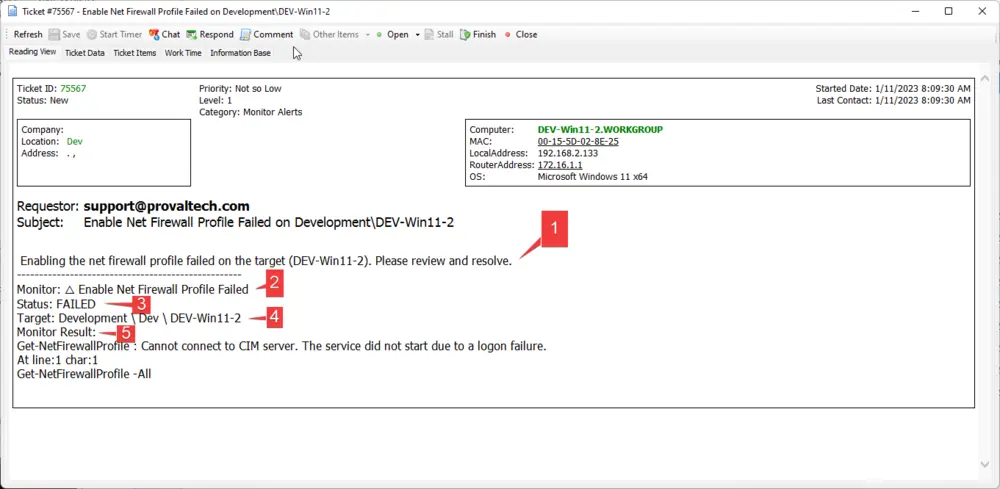The height and width of the screenshot is (489, 1000).
Task: Expand the Open status dropdown arrow
Action: [x=418, y=34]
